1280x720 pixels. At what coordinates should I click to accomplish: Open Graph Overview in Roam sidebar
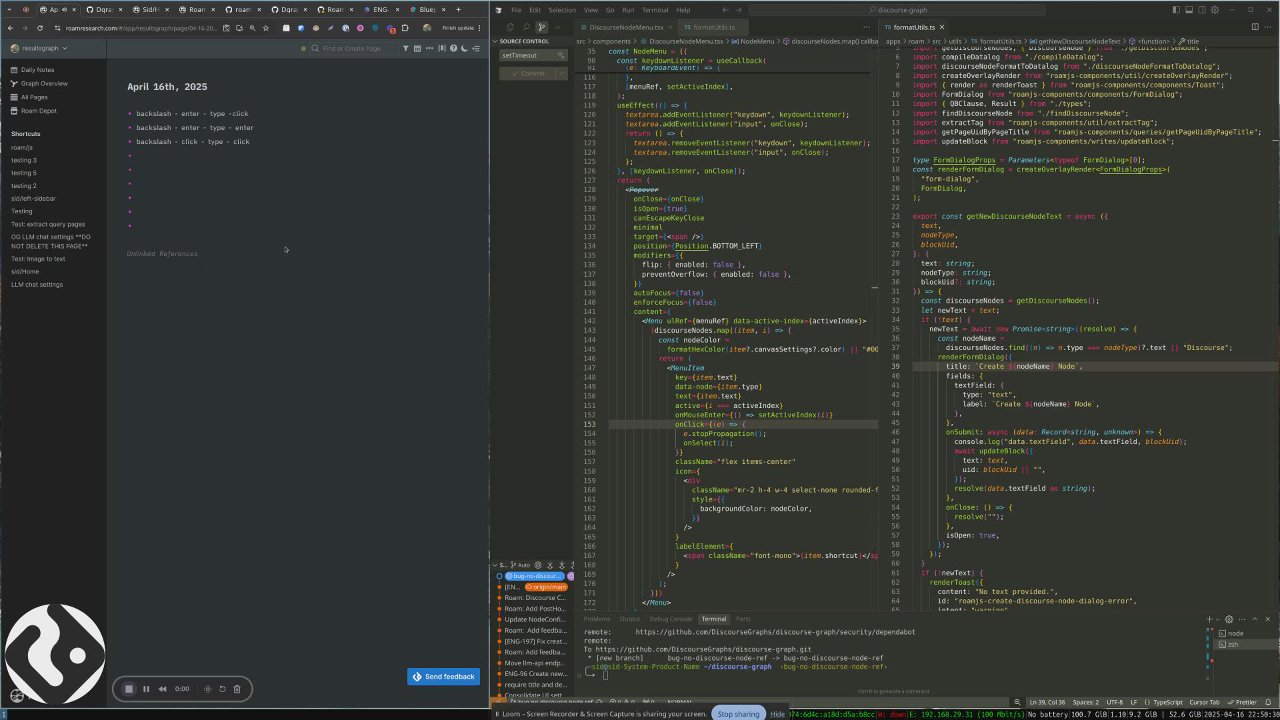(x=44, y=84)
